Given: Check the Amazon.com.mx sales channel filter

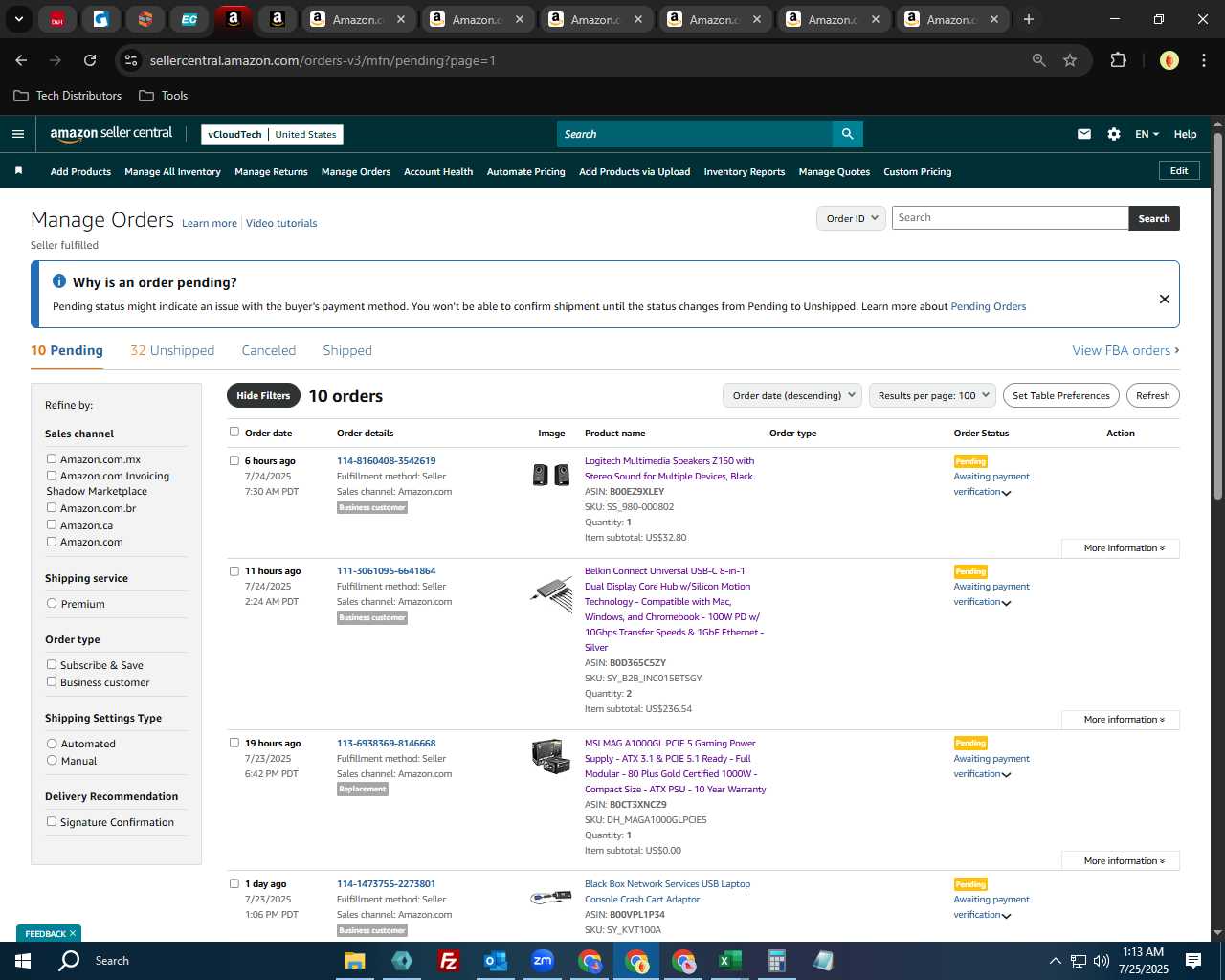Looking at the screenshot, I should pyautogui.click(x=52, y=458).
